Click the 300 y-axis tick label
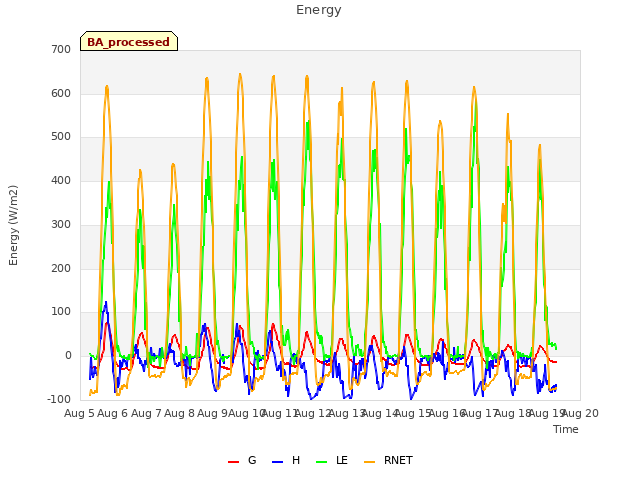The width and height of the screenshot is (640, 480). 61,224
